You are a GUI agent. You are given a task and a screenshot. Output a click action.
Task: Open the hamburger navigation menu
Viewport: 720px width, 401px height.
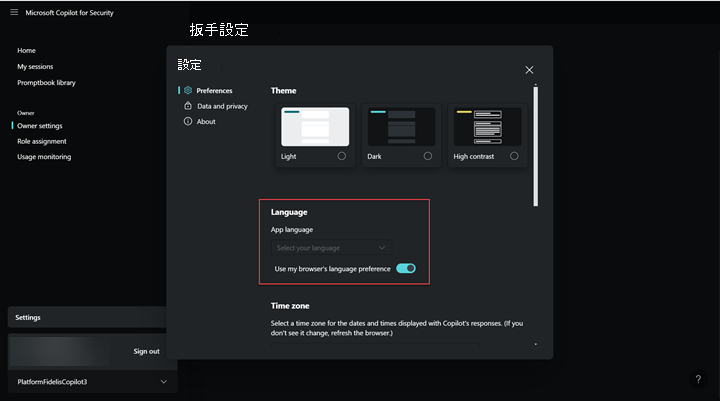tap(14, 12)
